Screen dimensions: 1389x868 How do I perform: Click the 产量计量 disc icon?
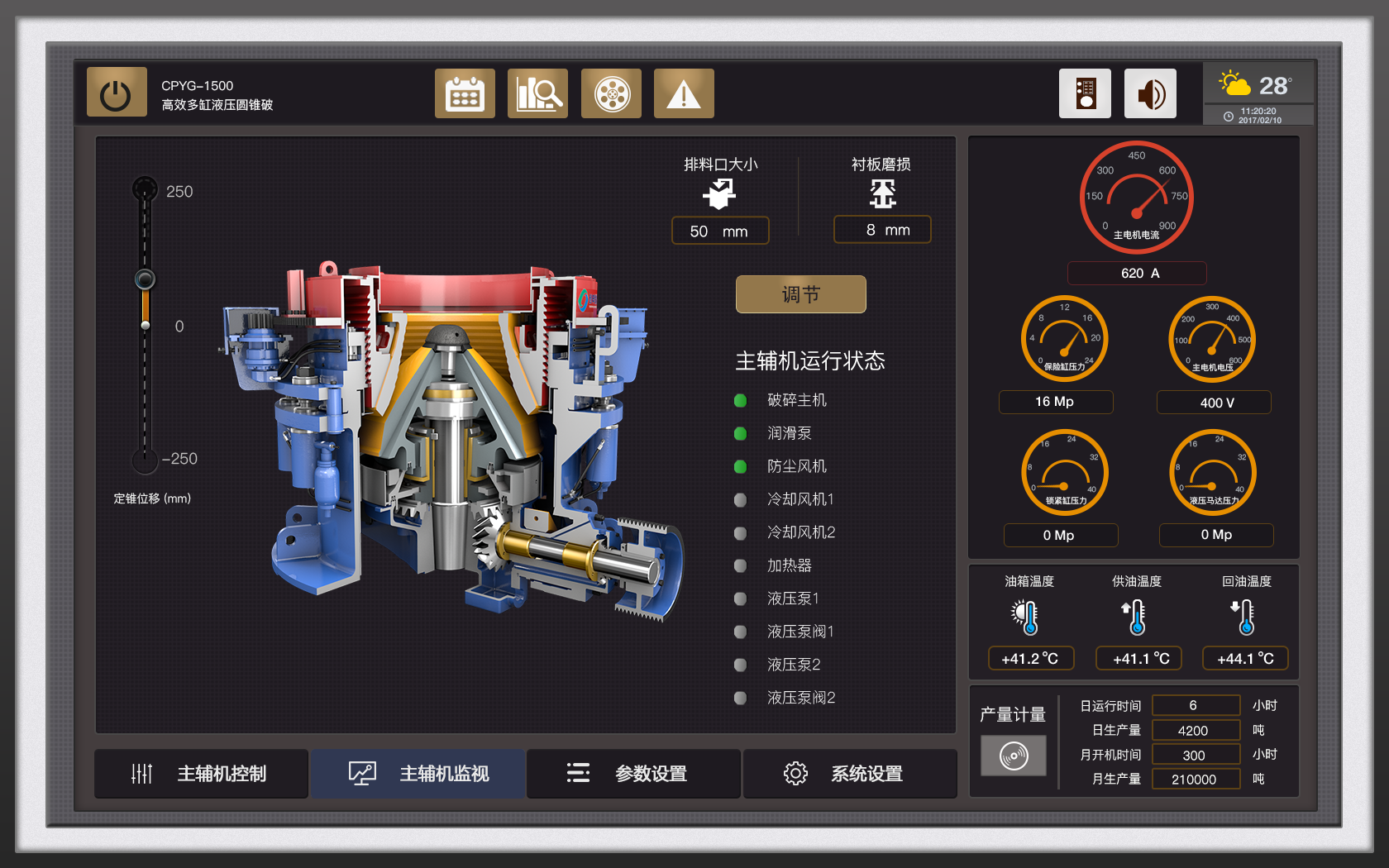pyautogui.click(x=1014, y=756)
